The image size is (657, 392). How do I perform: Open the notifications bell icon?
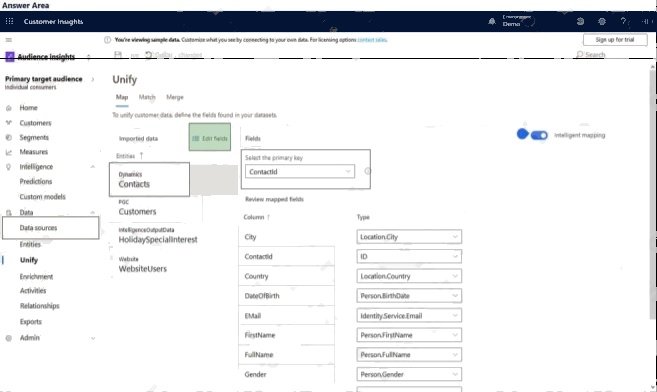pyautogui.click(x=492, y=21)
